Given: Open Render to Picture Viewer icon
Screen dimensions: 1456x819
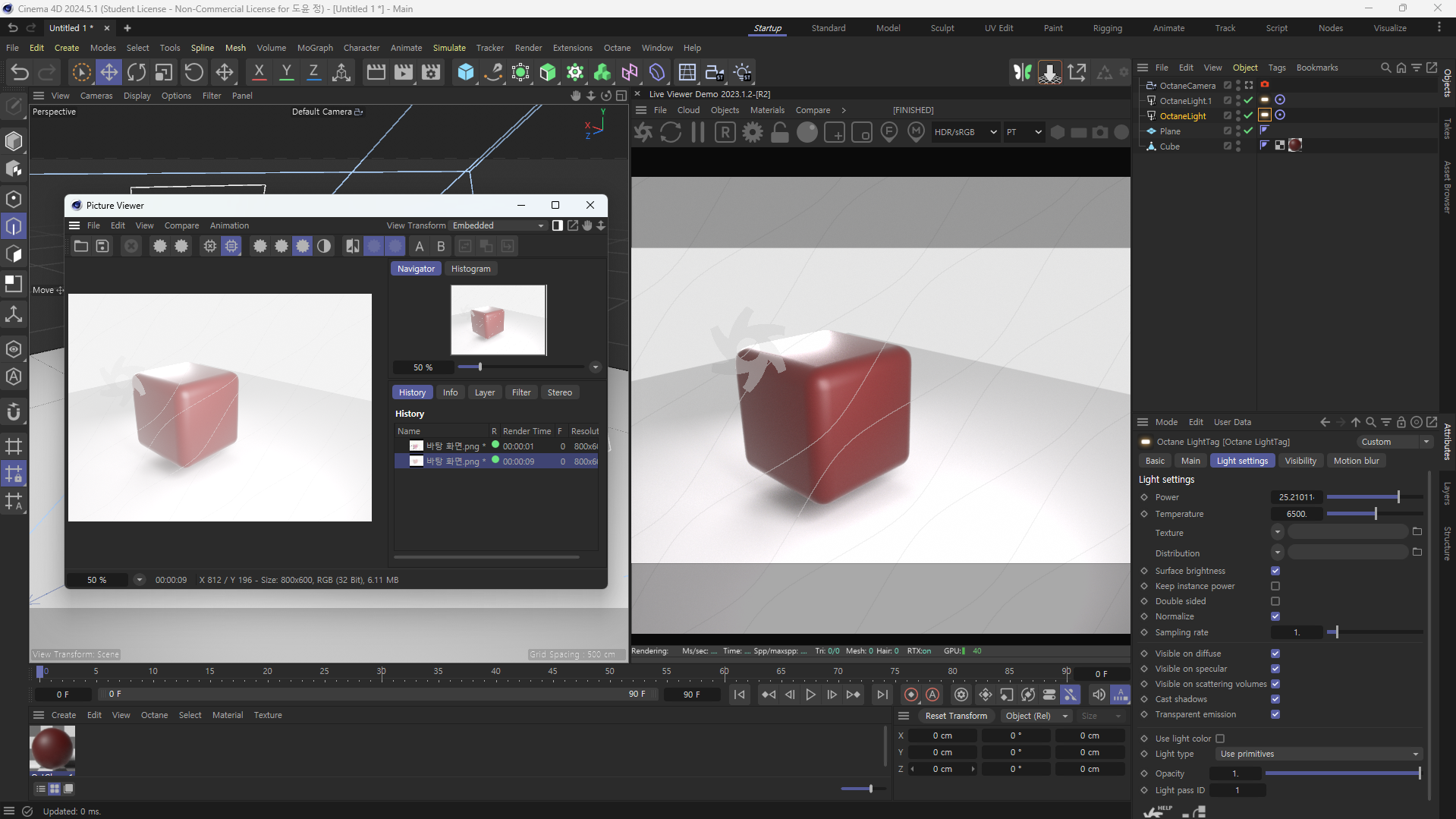Looking at the screenshot, I should tap(404, 72).
